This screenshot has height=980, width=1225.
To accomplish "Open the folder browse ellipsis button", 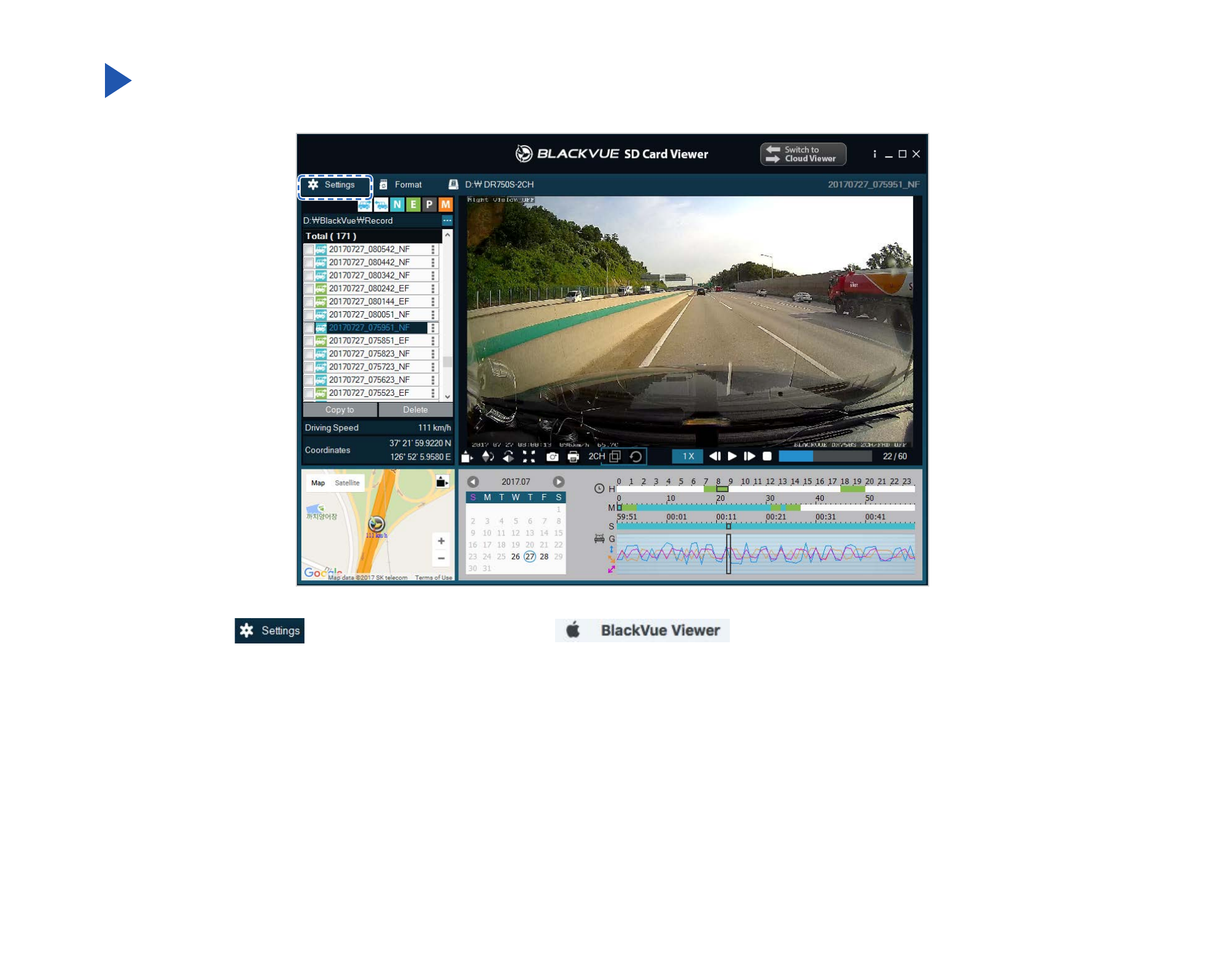I will [x=447, y=220].
